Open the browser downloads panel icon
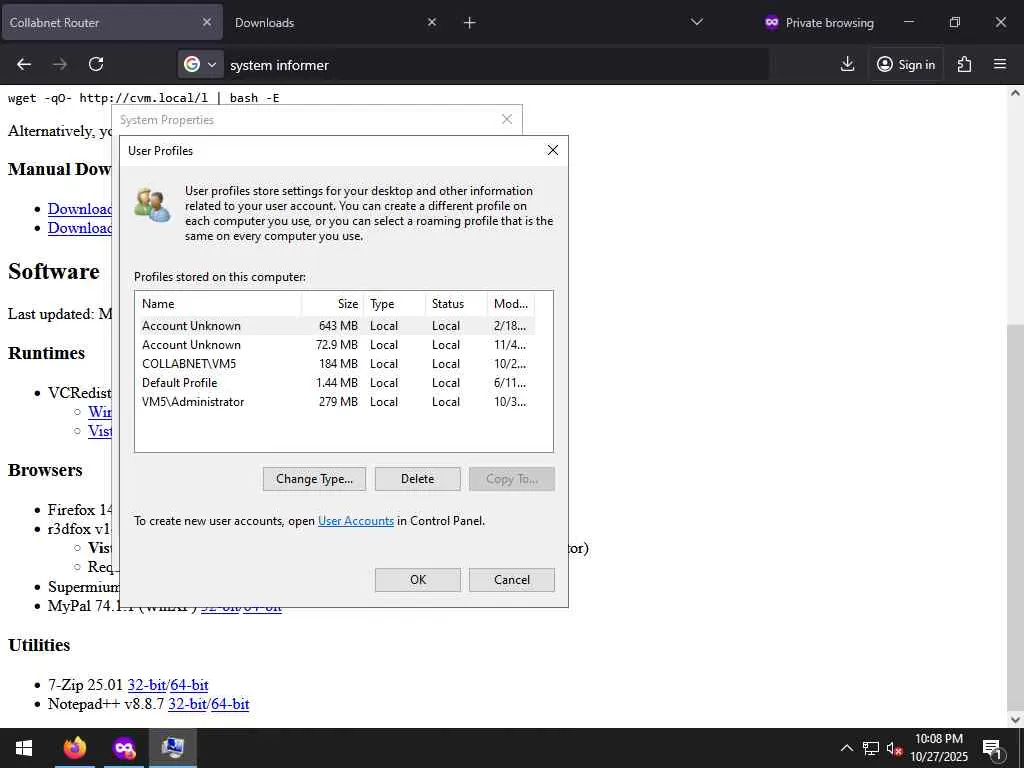This screenshot has width=1024, height=768. coord(847,64)
